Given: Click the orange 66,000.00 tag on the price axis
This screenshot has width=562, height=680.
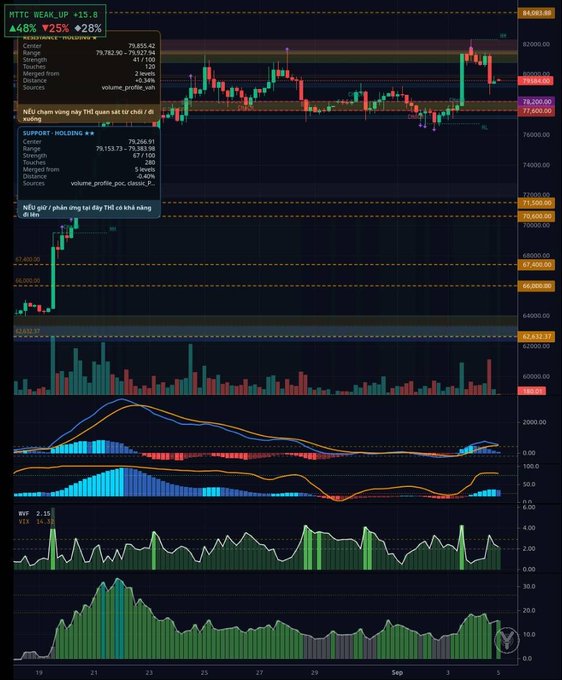Looking at the screenshot, I should tap(536, 286).
